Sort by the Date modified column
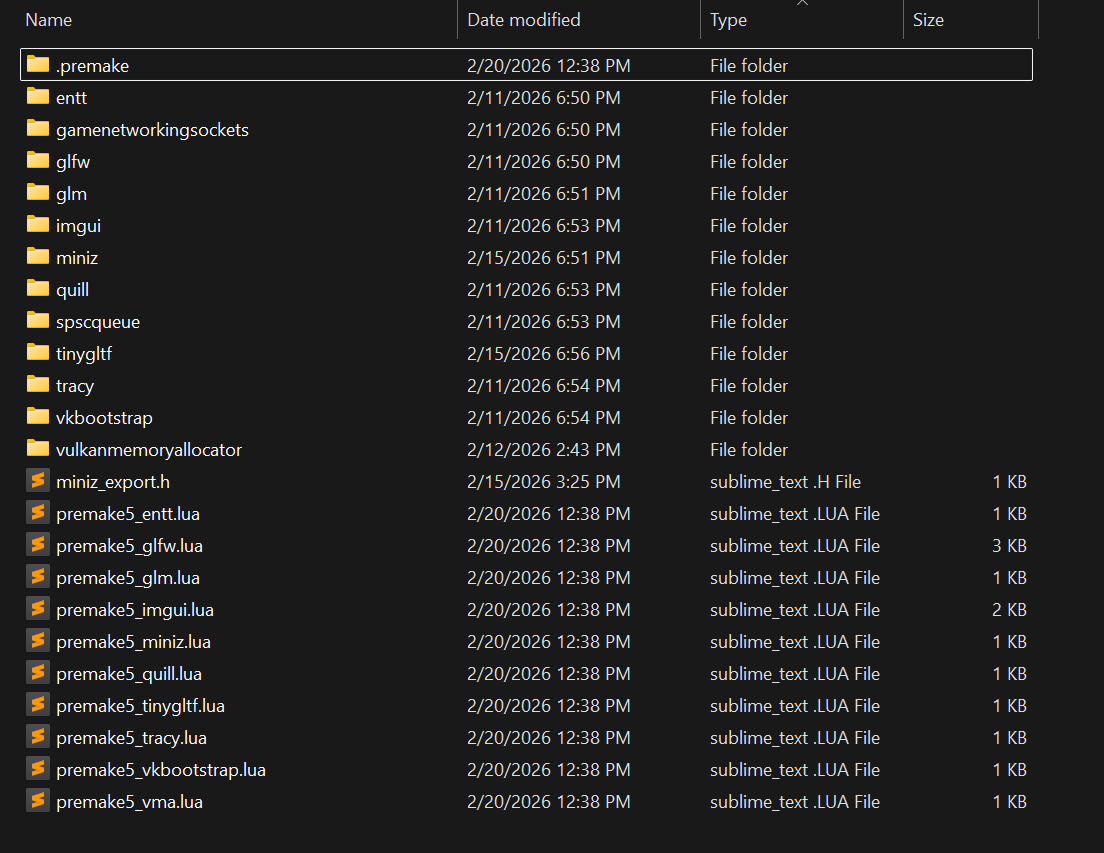Screen dimensions: 1104x853 [523, 20]
